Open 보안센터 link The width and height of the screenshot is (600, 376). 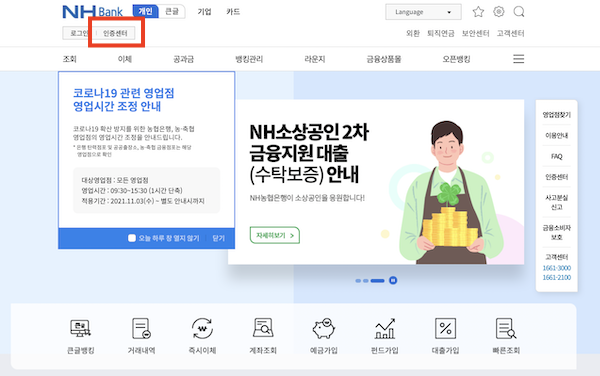click(x=475, y=33)
